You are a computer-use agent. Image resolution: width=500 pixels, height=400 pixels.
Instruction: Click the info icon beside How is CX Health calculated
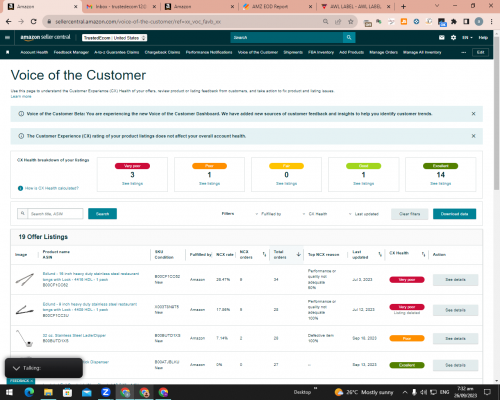point(20,188)
